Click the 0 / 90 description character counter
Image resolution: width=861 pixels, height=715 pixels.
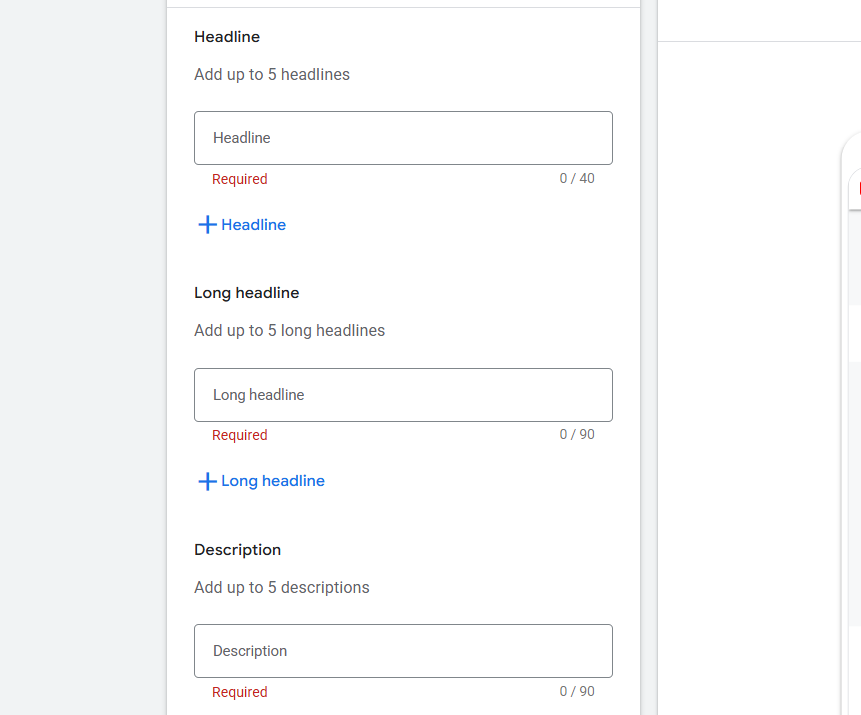577,691
